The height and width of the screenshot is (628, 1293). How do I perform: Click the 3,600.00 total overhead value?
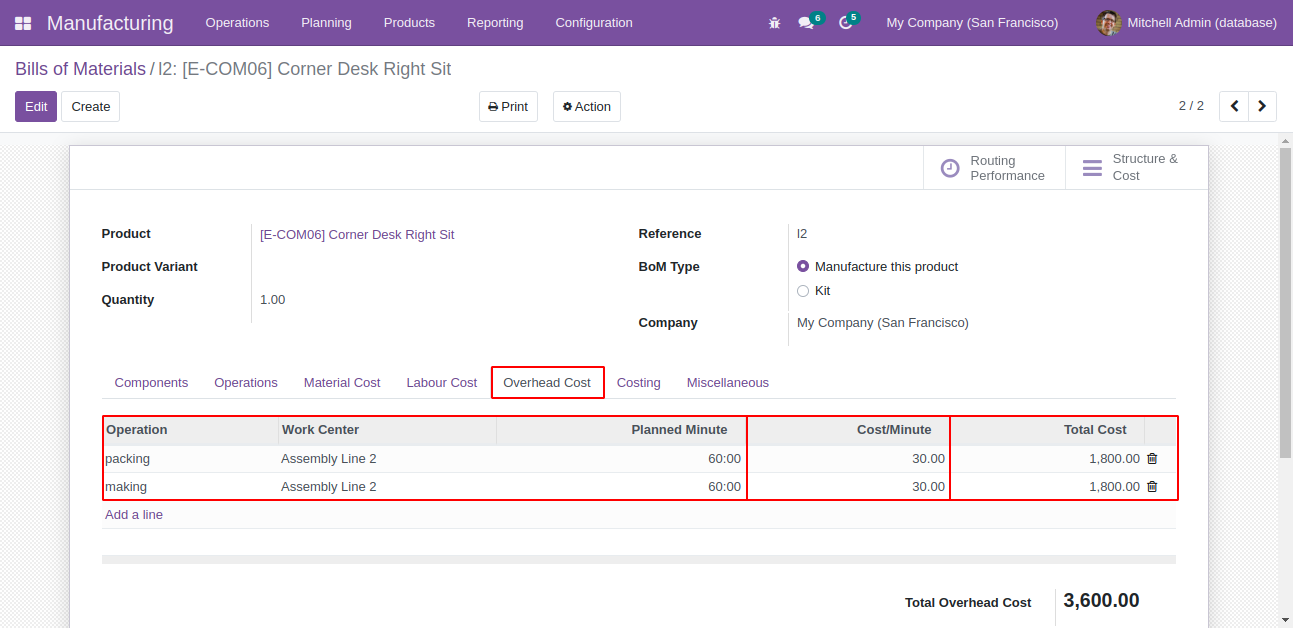(x=1101, y=601)
